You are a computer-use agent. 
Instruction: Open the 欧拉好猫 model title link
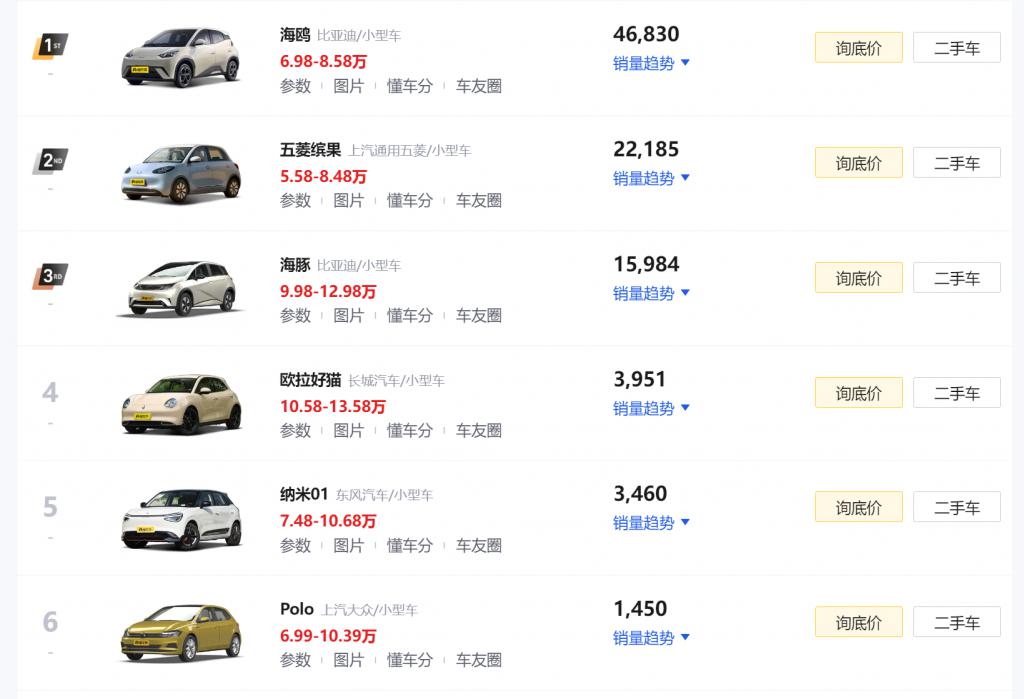coord(310,380)
